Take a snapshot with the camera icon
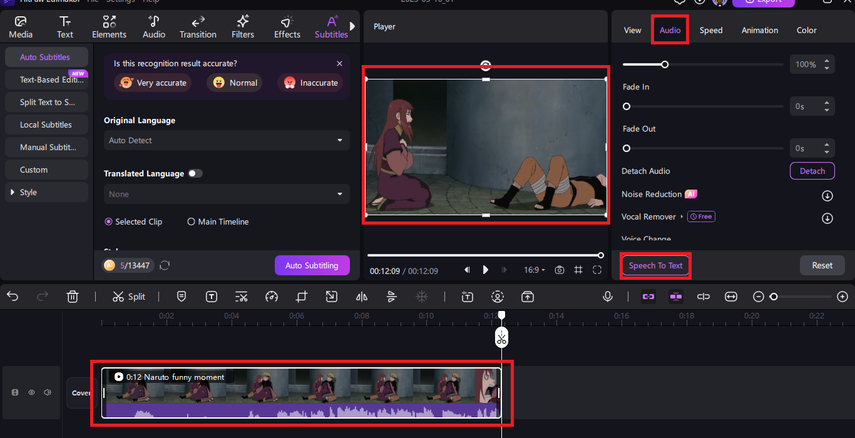This screenshot has width=855, height=438. 559,270
